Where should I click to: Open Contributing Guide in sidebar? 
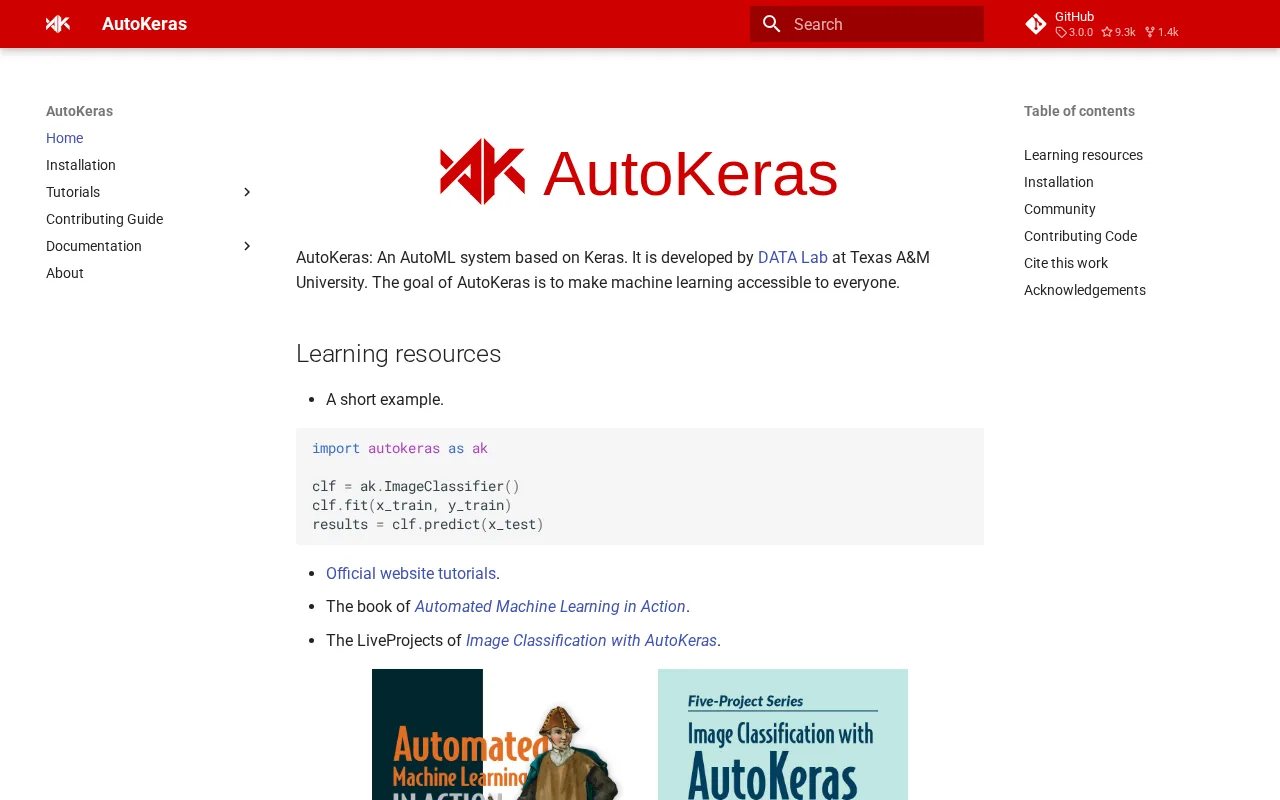point(105,219)
